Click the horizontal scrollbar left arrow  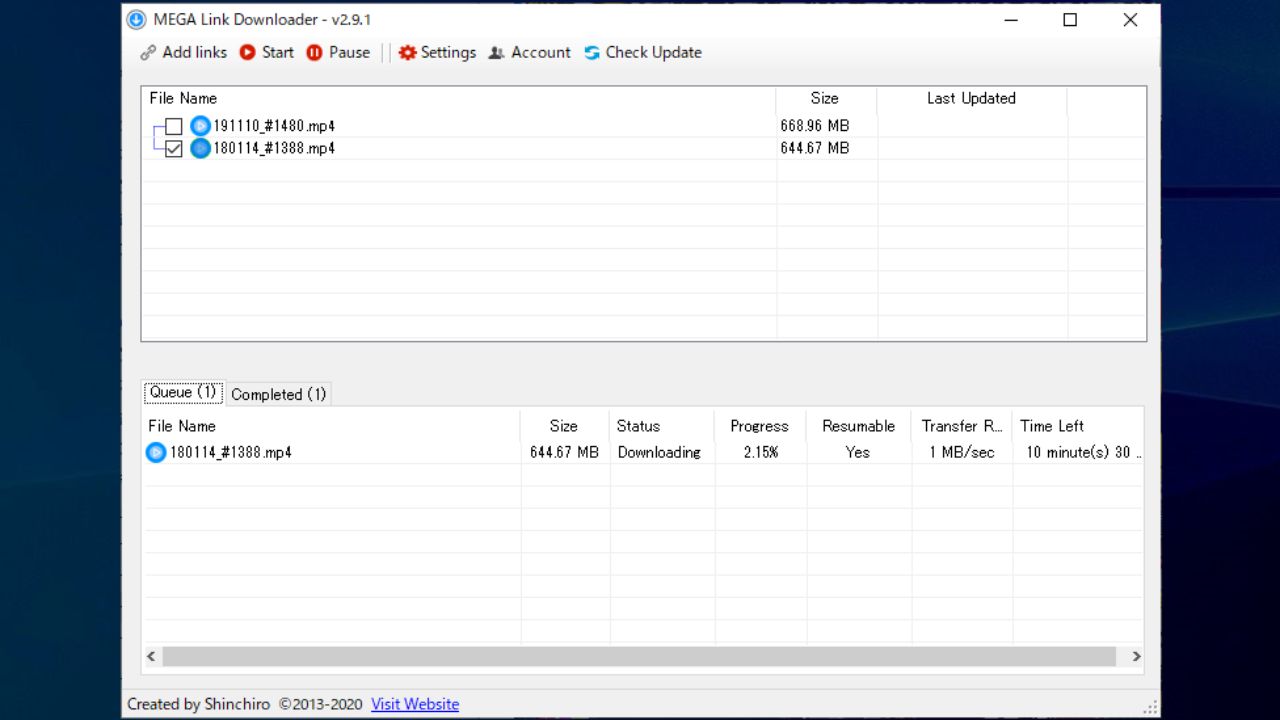[152, 656]
